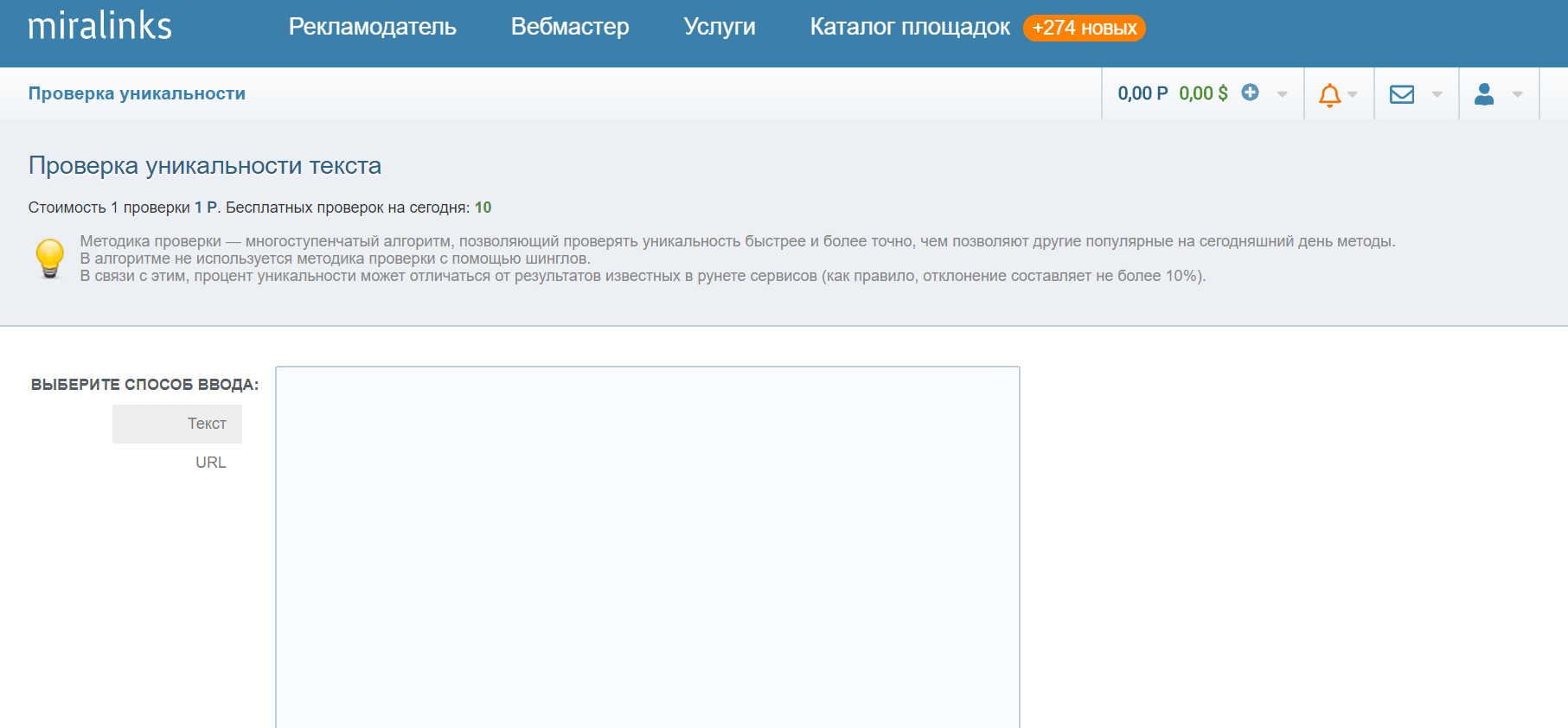The height and width of the screenshot is (728, 1568).
Task: Click the plus icon to add funds
Action: 1250,93
